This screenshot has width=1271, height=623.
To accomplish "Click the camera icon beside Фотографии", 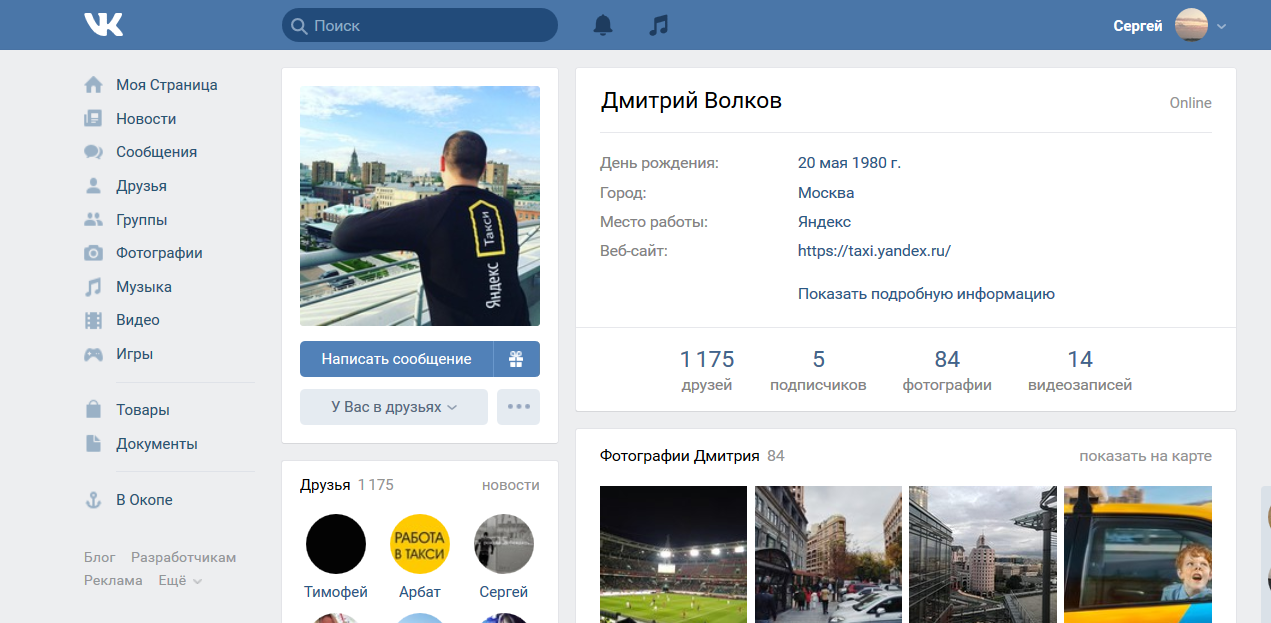I will (93, 253).
